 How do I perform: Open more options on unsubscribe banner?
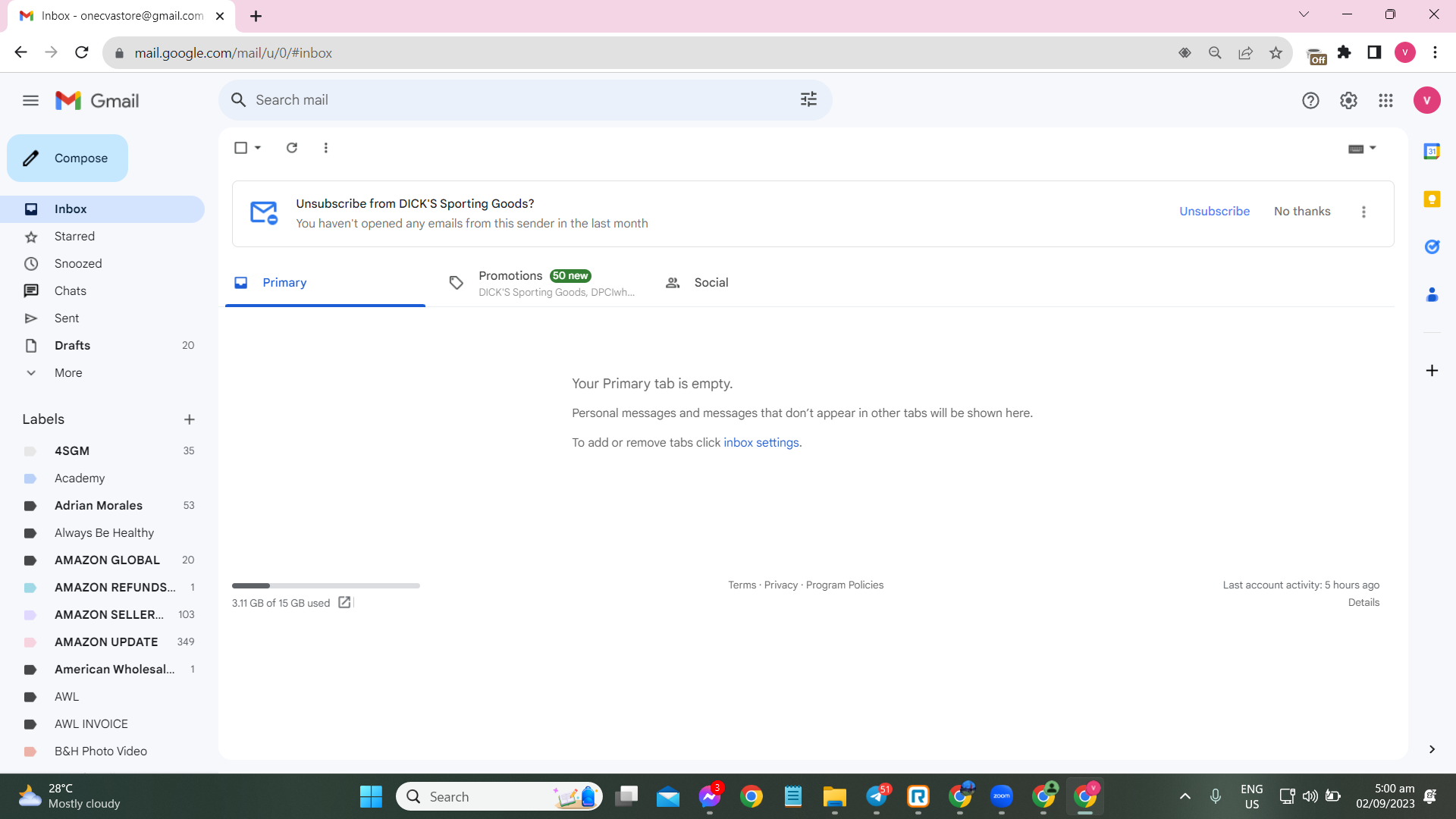[x=1363, y=212]
